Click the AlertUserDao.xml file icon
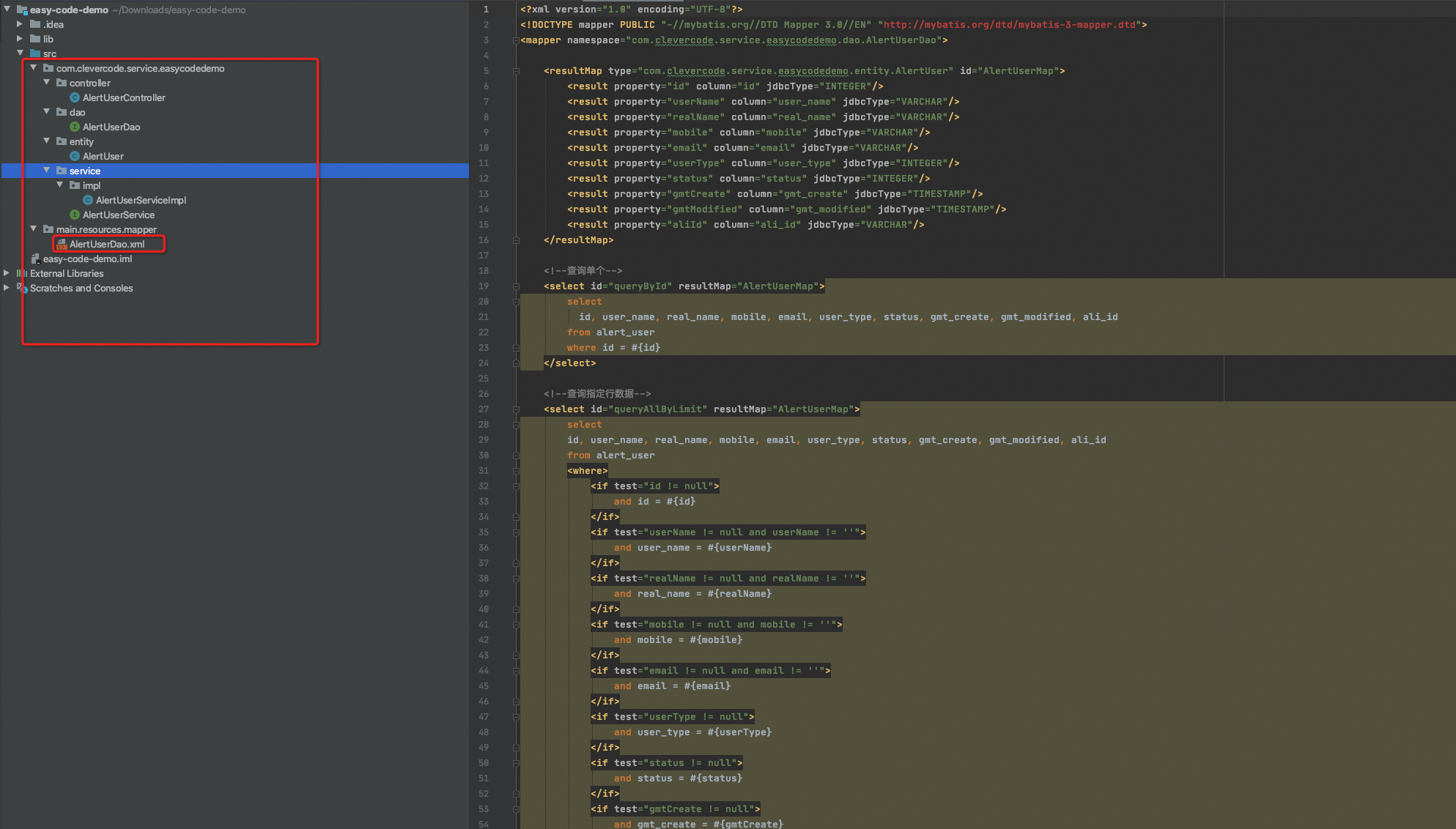 pos(62,244)
